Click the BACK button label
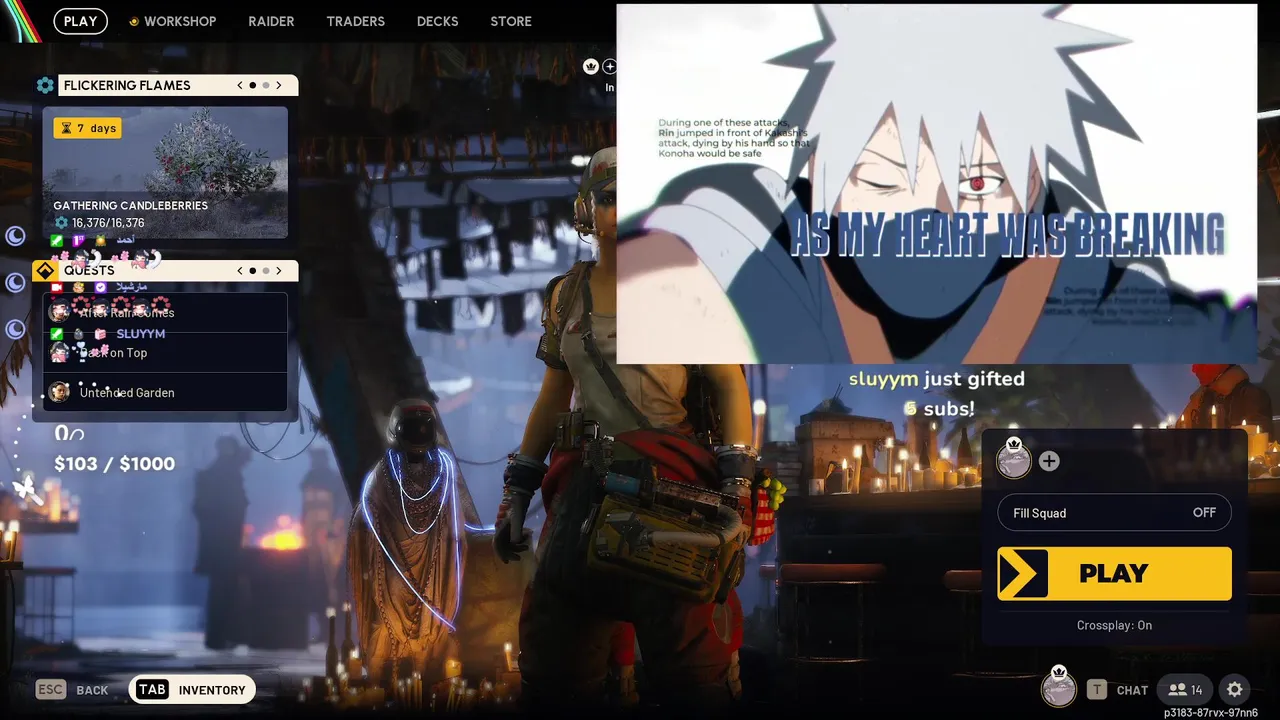The image size is (1280, 720). point(92,690)
